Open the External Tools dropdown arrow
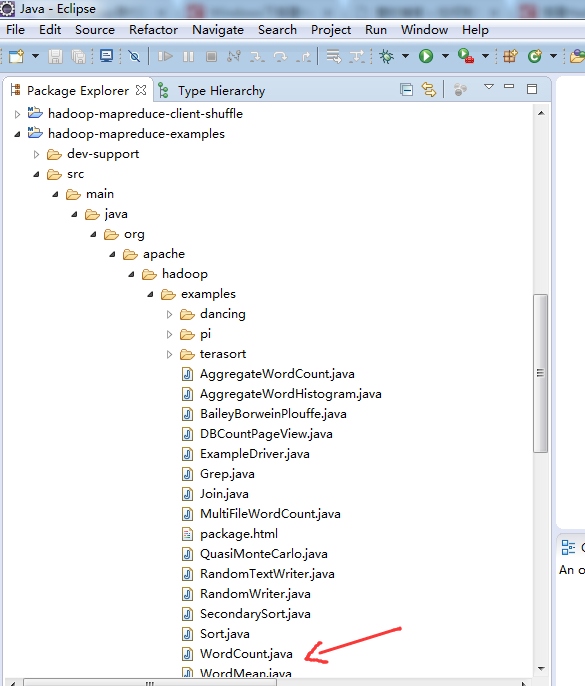 tap(485, 56)
